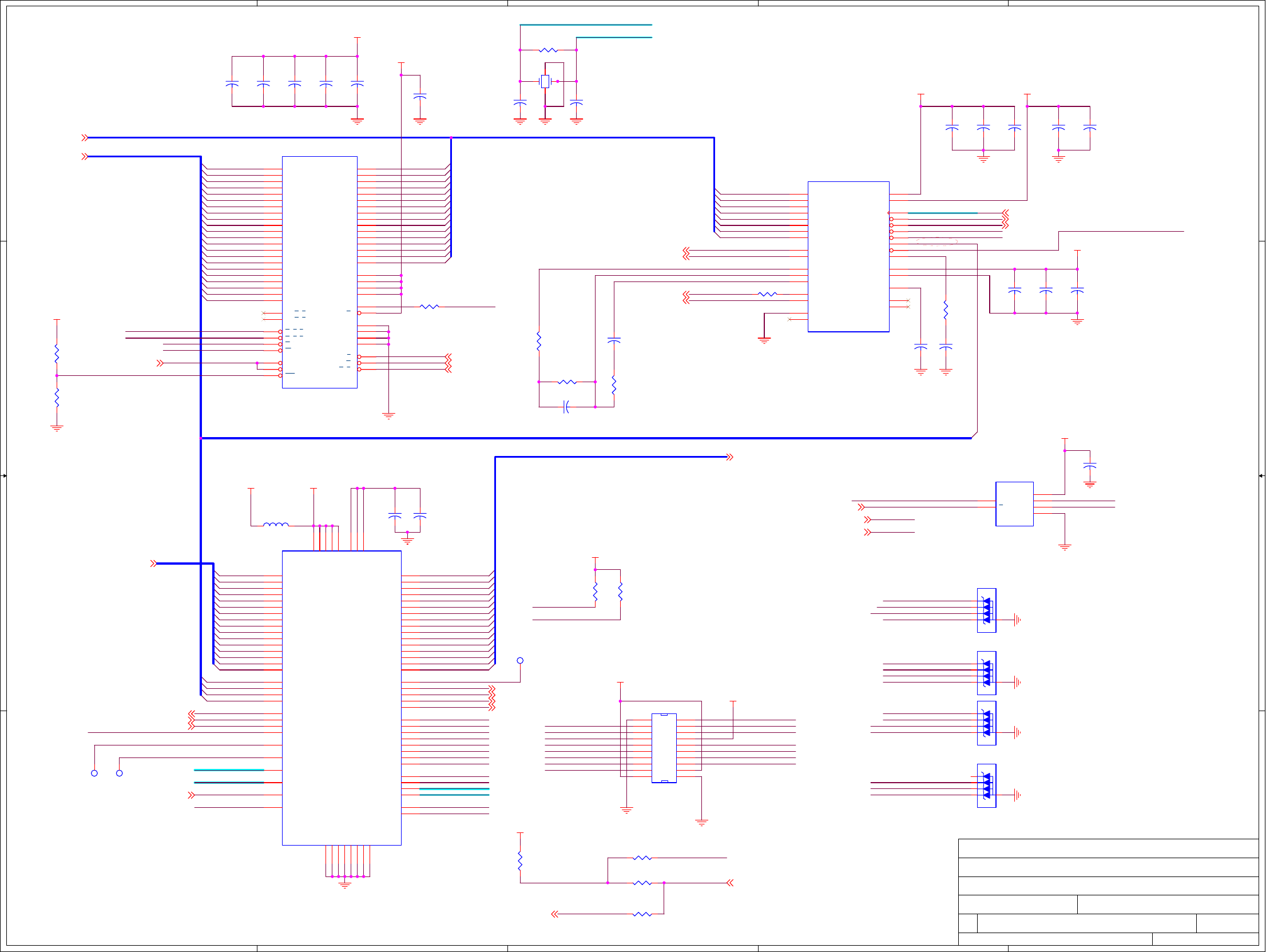Click the top row of the title block

click(x=1108, y=848)
